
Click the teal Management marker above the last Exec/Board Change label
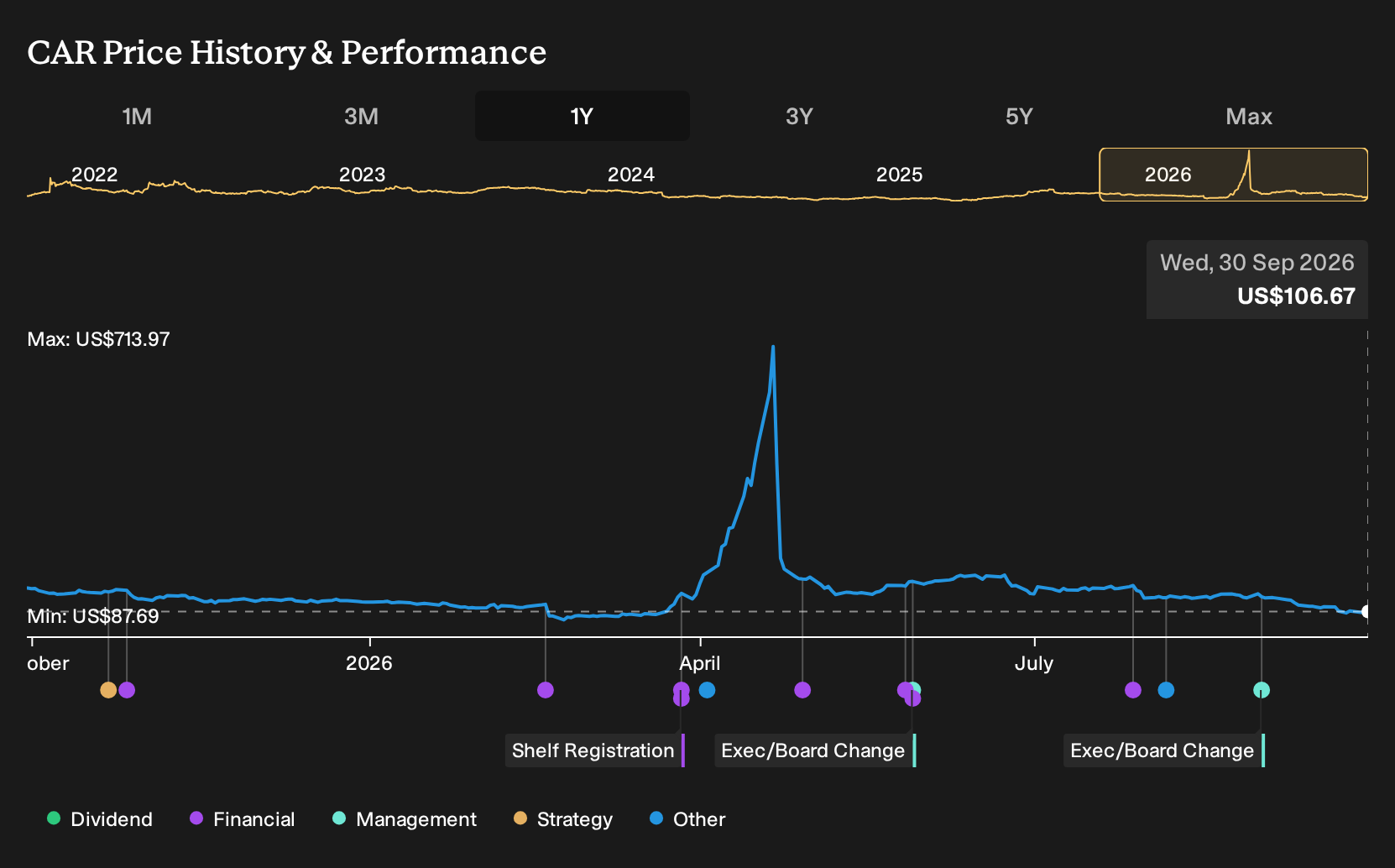(1262, 690)
